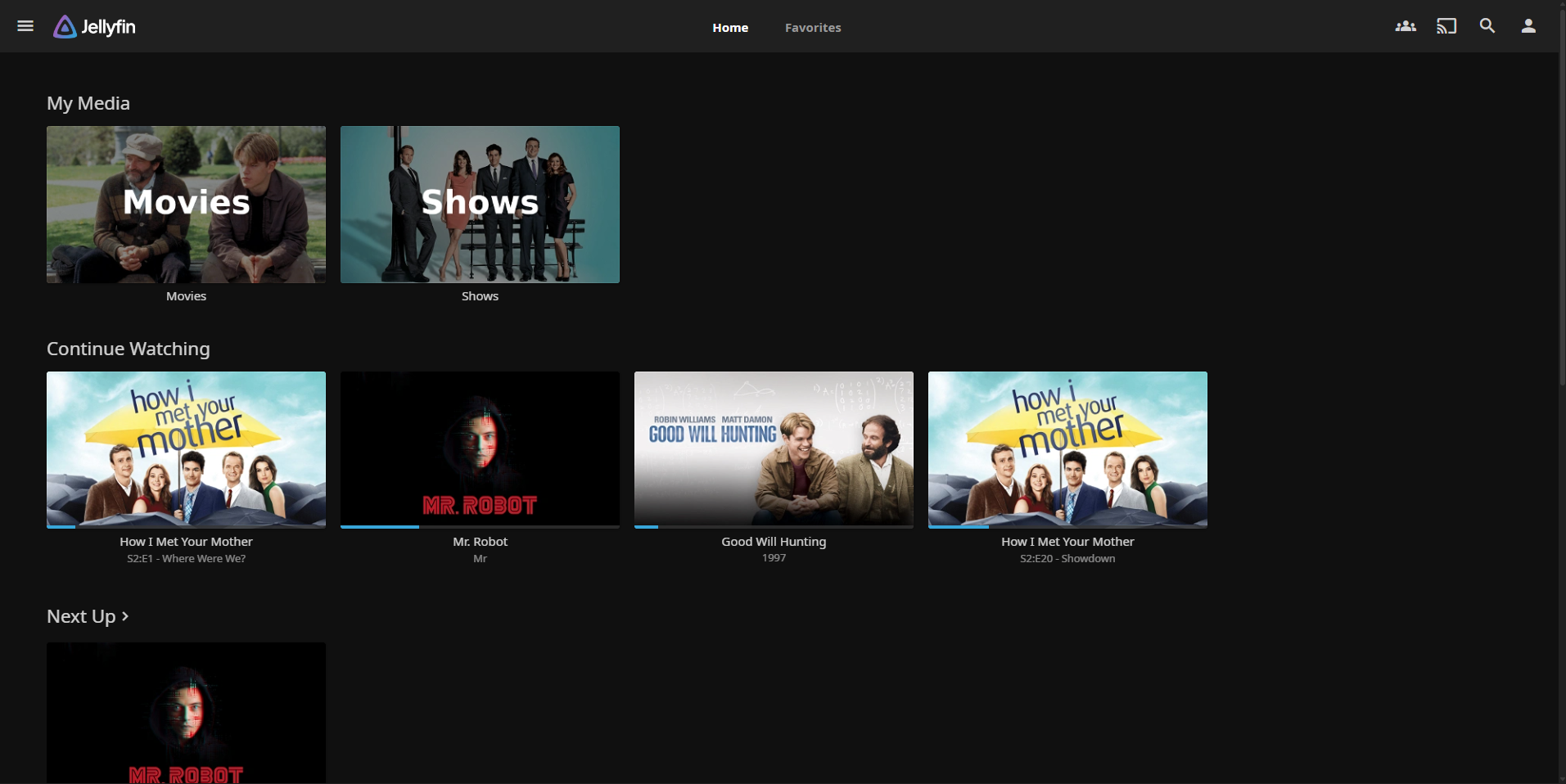Open Mr. Robot card under Next Up

tap(186, 712)
